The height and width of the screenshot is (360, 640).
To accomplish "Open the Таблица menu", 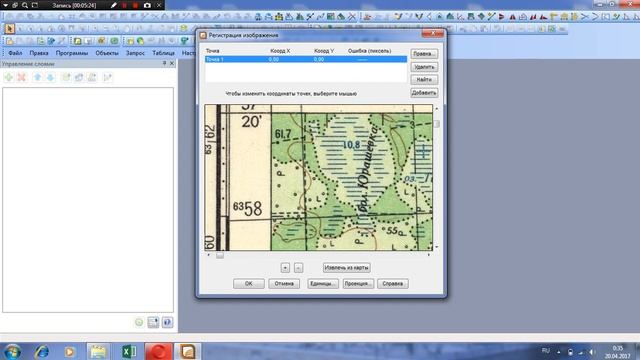I will (x=163, y=53).
